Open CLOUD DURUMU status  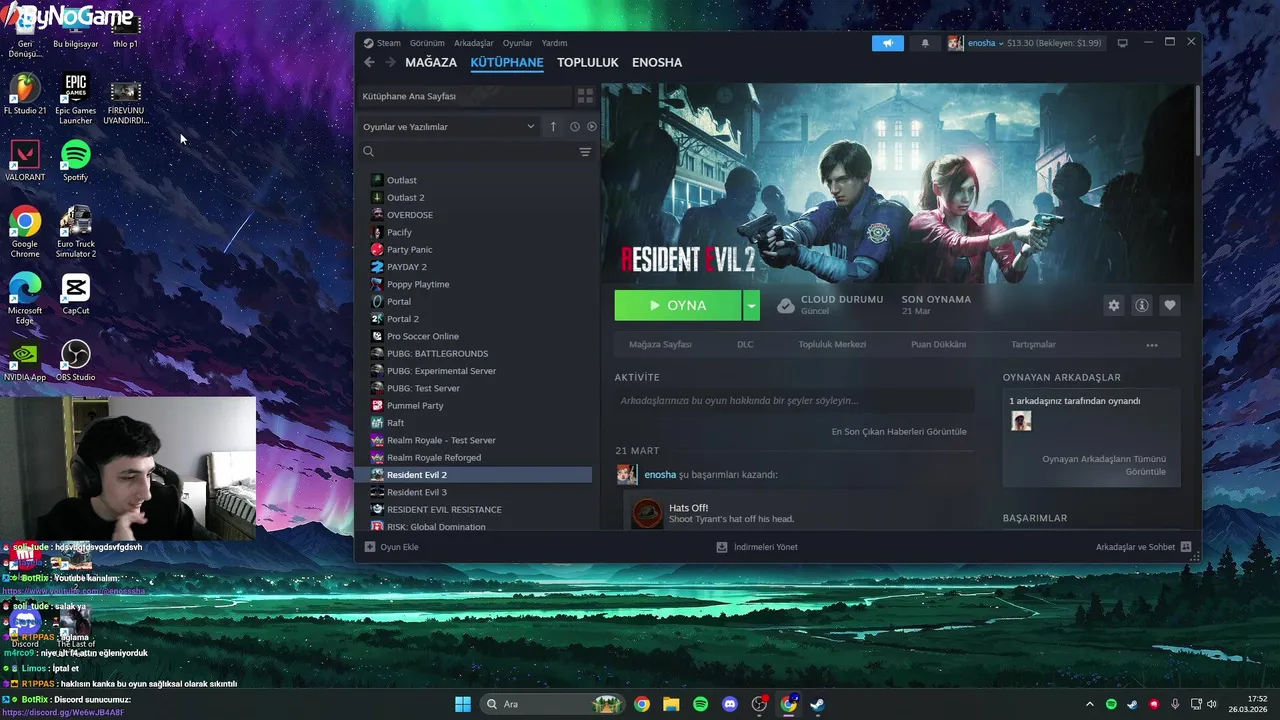point(830,305)
